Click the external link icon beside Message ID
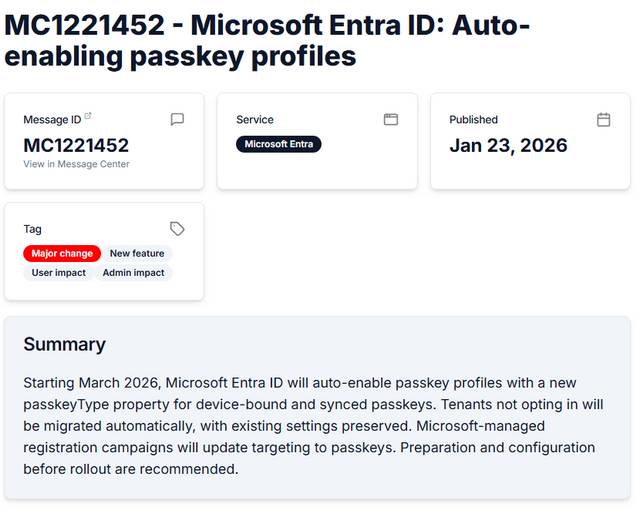The image size is (640, 514). tap(88, 117)
